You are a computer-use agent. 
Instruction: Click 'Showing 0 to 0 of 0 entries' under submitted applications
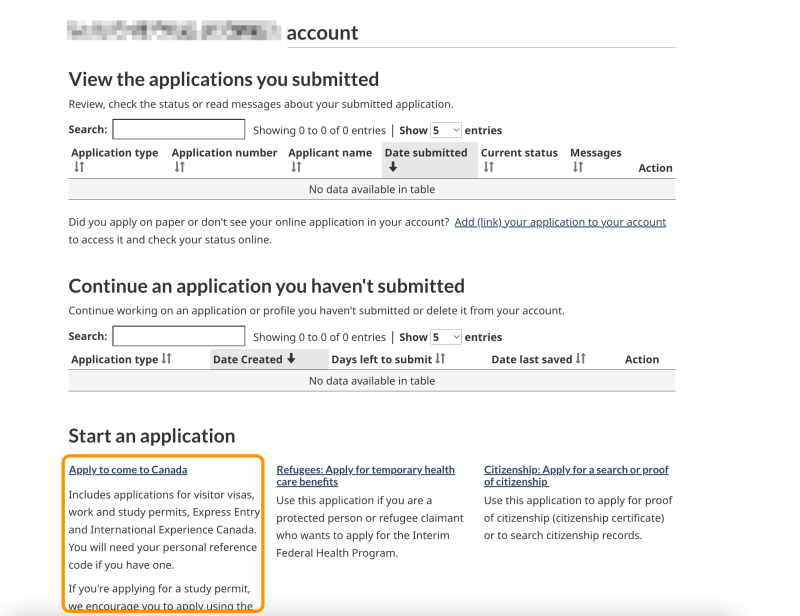[x=319, y=130]
